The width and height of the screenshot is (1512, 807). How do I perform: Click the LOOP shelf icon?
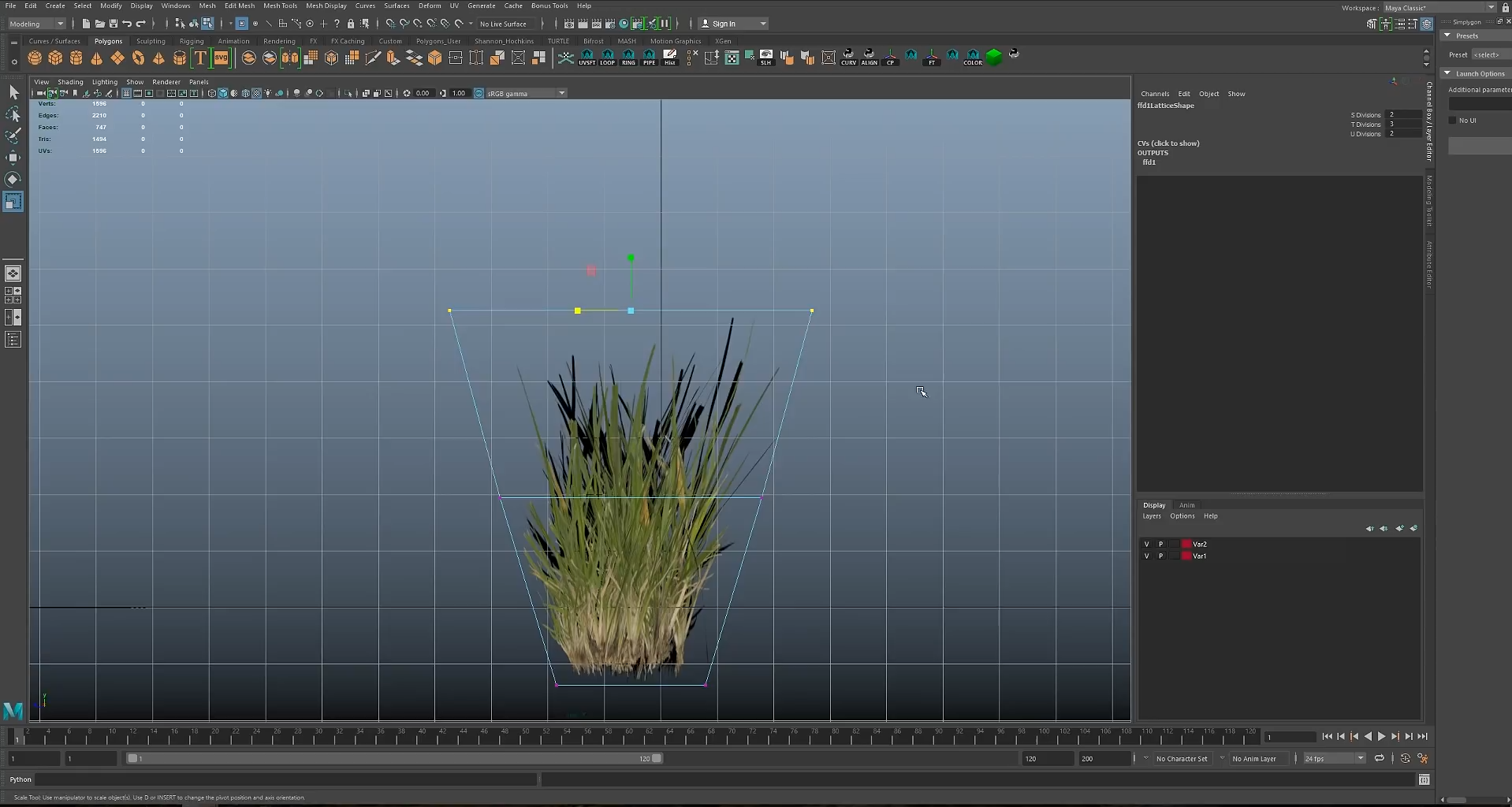tap(607, 57)
